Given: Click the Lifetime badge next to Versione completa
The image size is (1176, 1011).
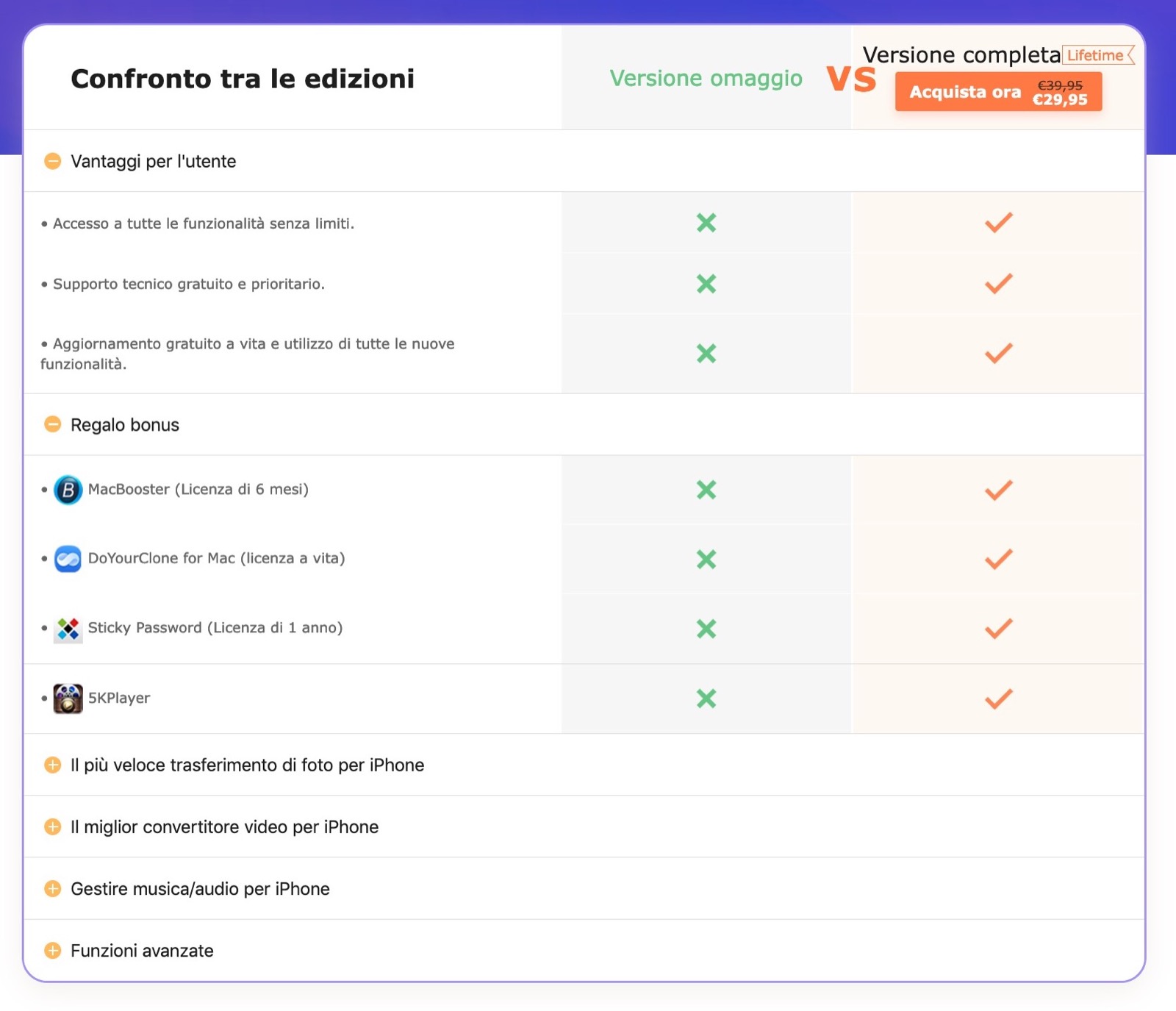Looking at the screenshot, I should tap(1098, 55).
